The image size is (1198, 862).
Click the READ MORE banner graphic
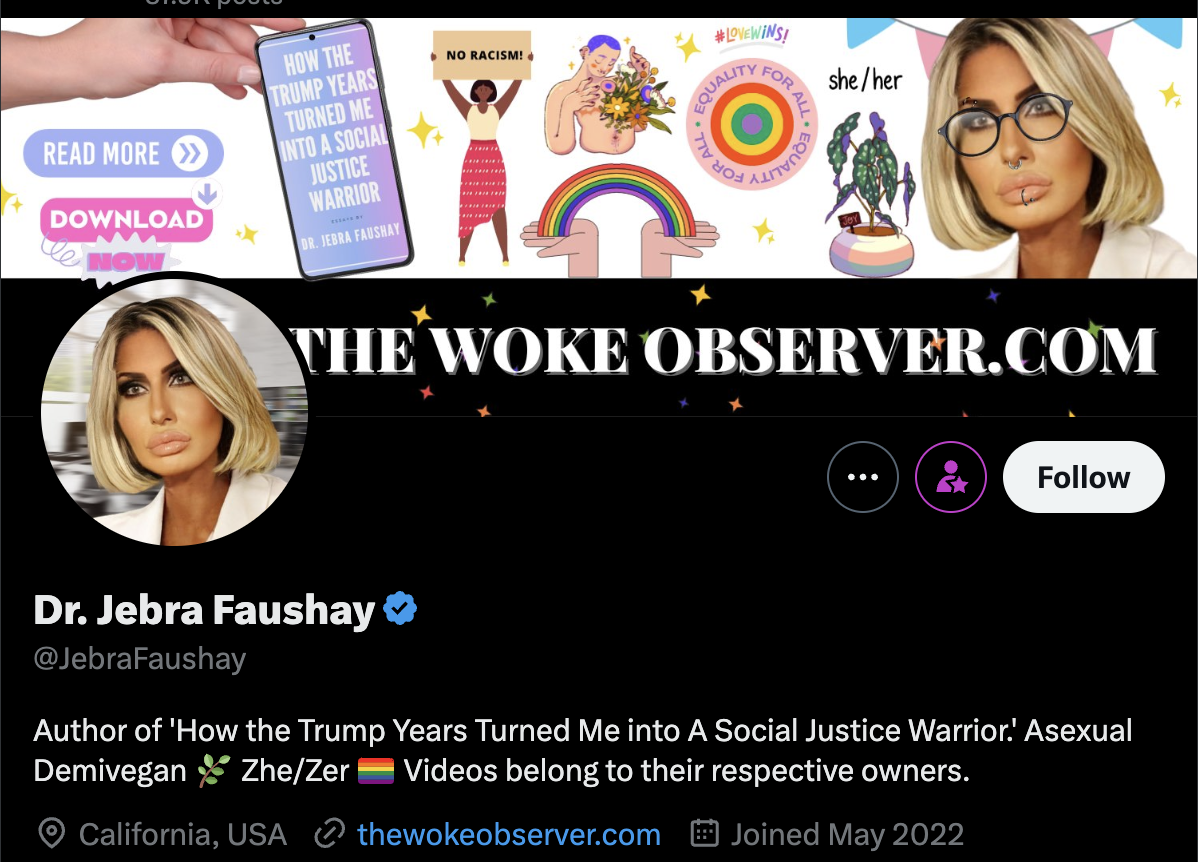click(x=124, y=154)
